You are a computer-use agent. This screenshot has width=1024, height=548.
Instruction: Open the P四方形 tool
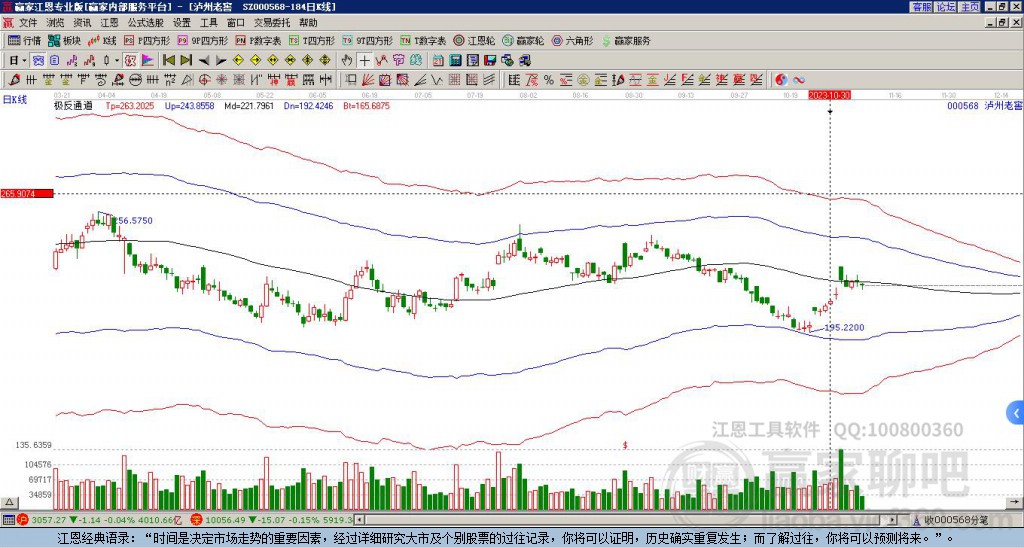coord(148,40)
